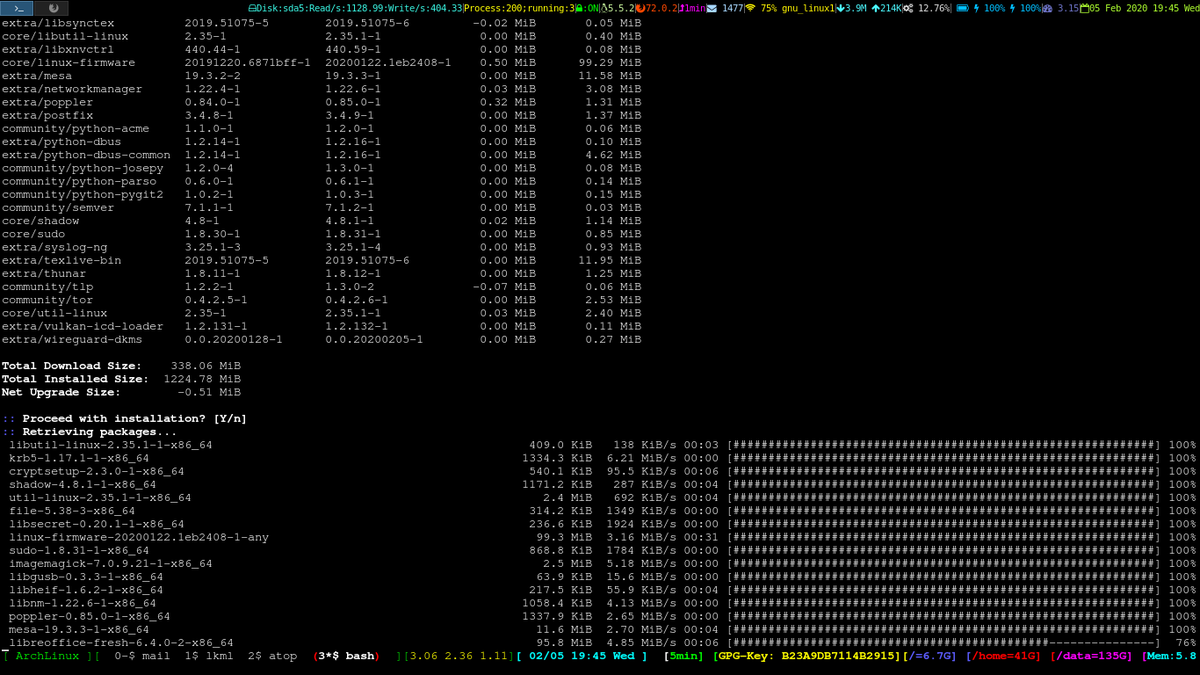
Task: Click the CPU gears icon 12.76%
Action: (908, 8)
